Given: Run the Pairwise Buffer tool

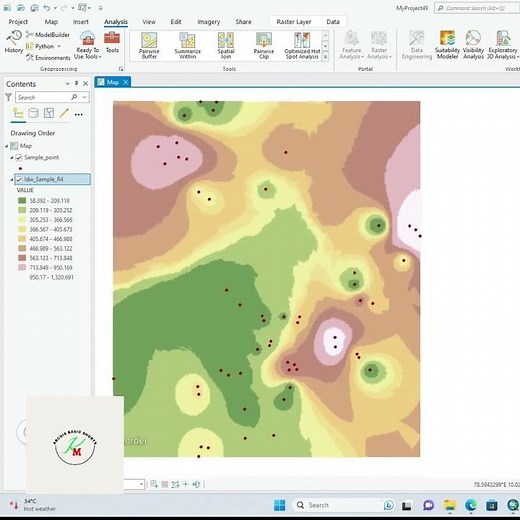Looking at the screenshot, I should [x=149, y=46].
